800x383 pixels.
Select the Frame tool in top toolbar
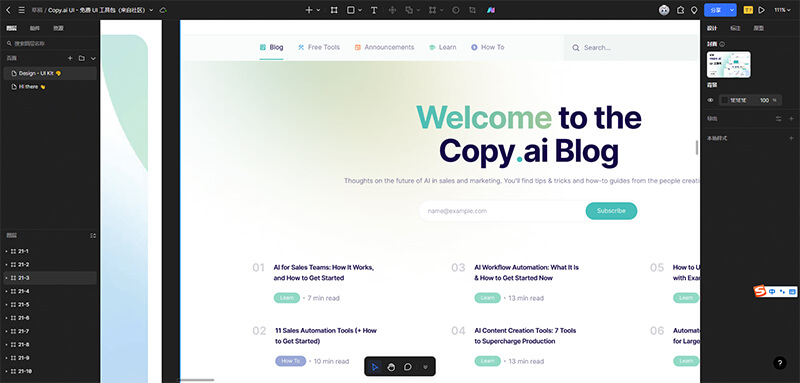point(334,10)
